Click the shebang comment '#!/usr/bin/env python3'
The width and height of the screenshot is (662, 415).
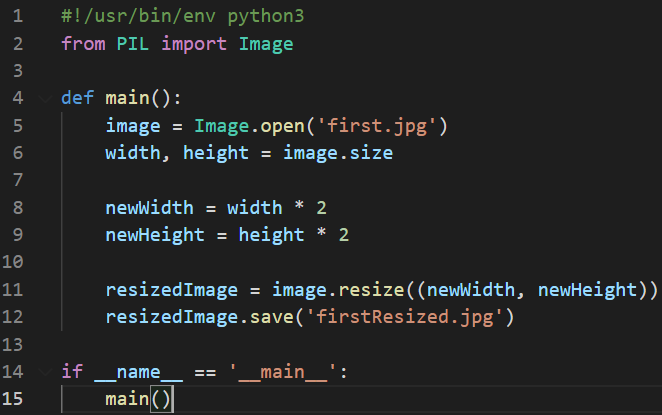pos(182,16)
